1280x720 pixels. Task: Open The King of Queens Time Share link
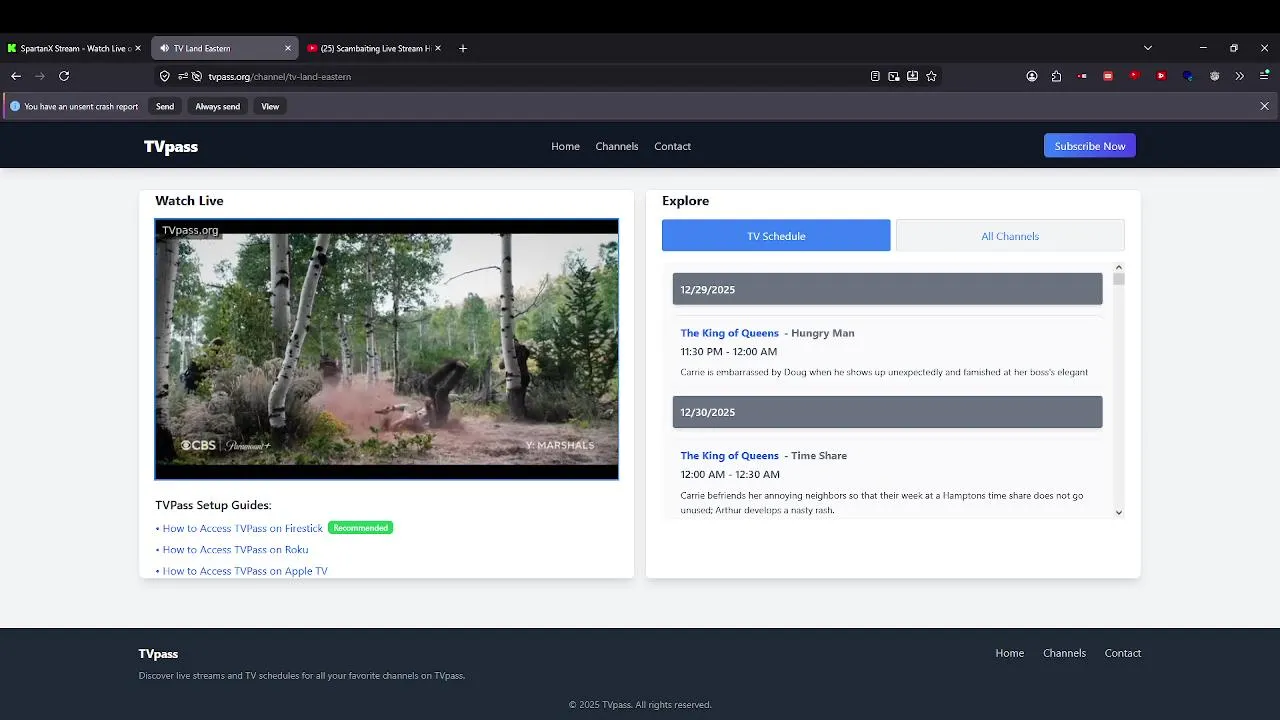729,456
